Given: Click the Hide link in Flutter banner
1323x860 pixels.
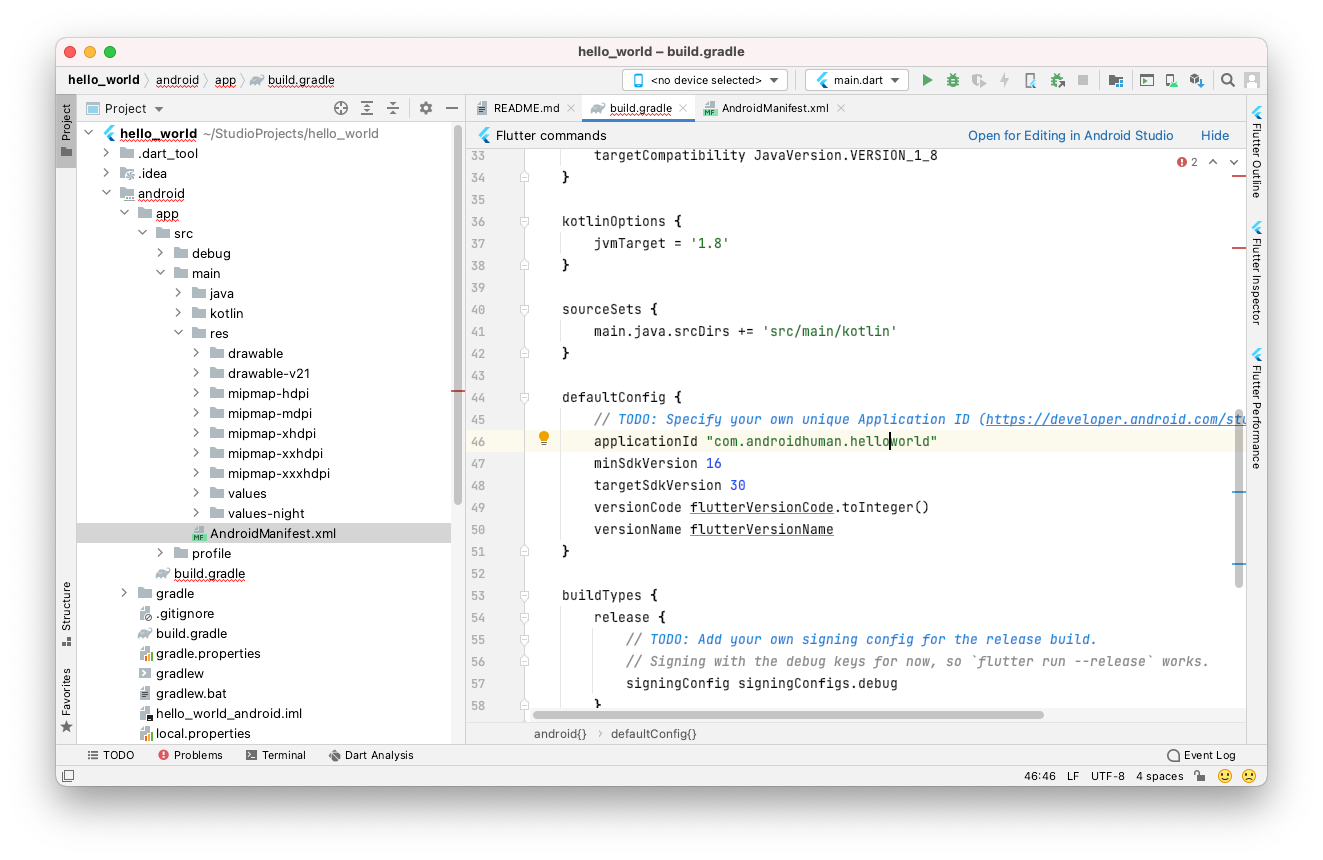Looking at the screenshot, I should [1215, 135].
